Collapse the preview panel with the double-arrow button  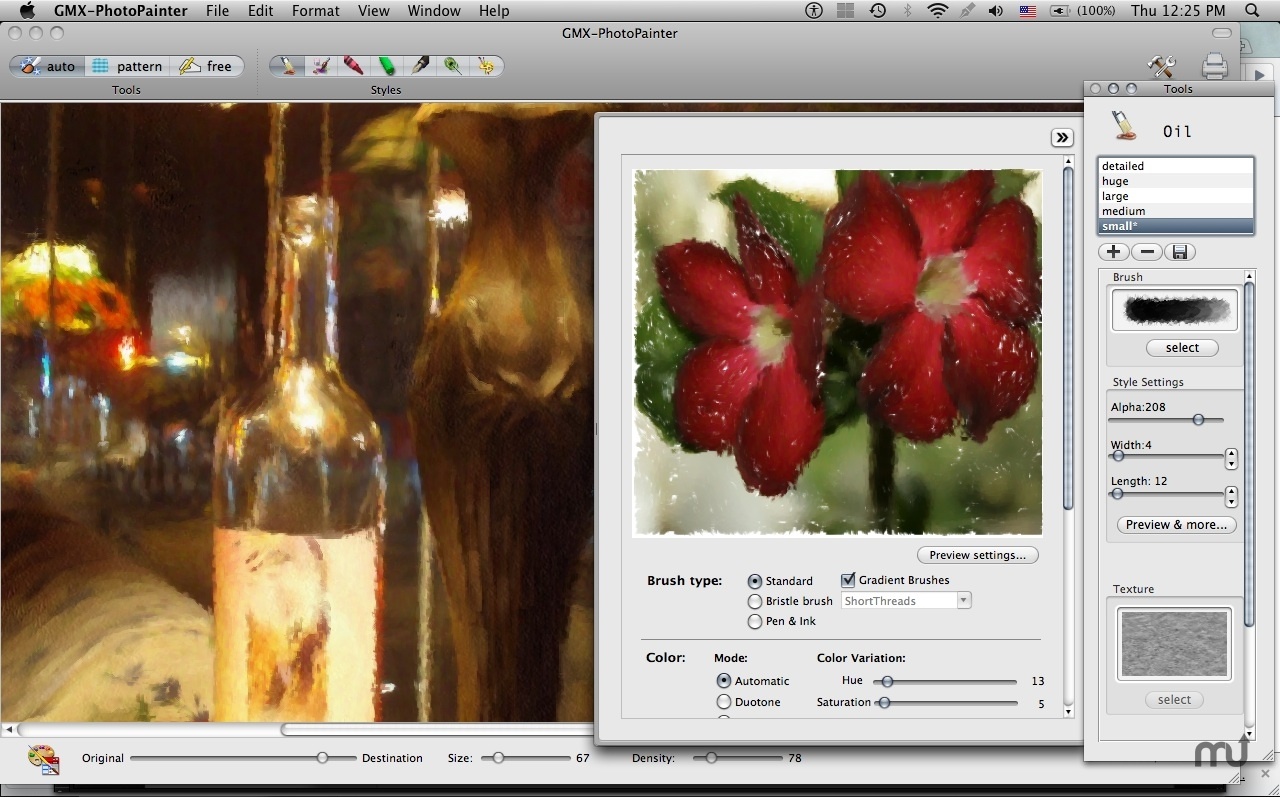(x=1062, y=138)
